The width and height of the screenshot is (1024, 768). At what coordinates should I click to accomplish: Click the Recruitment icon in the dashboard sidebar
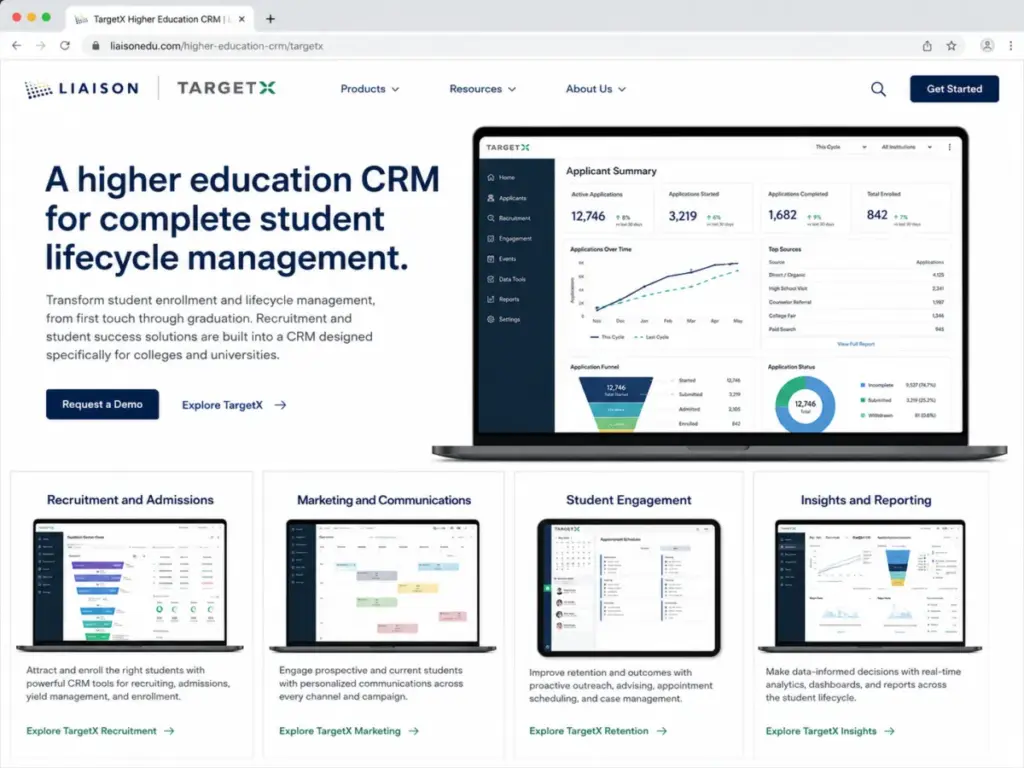point(491,218)
